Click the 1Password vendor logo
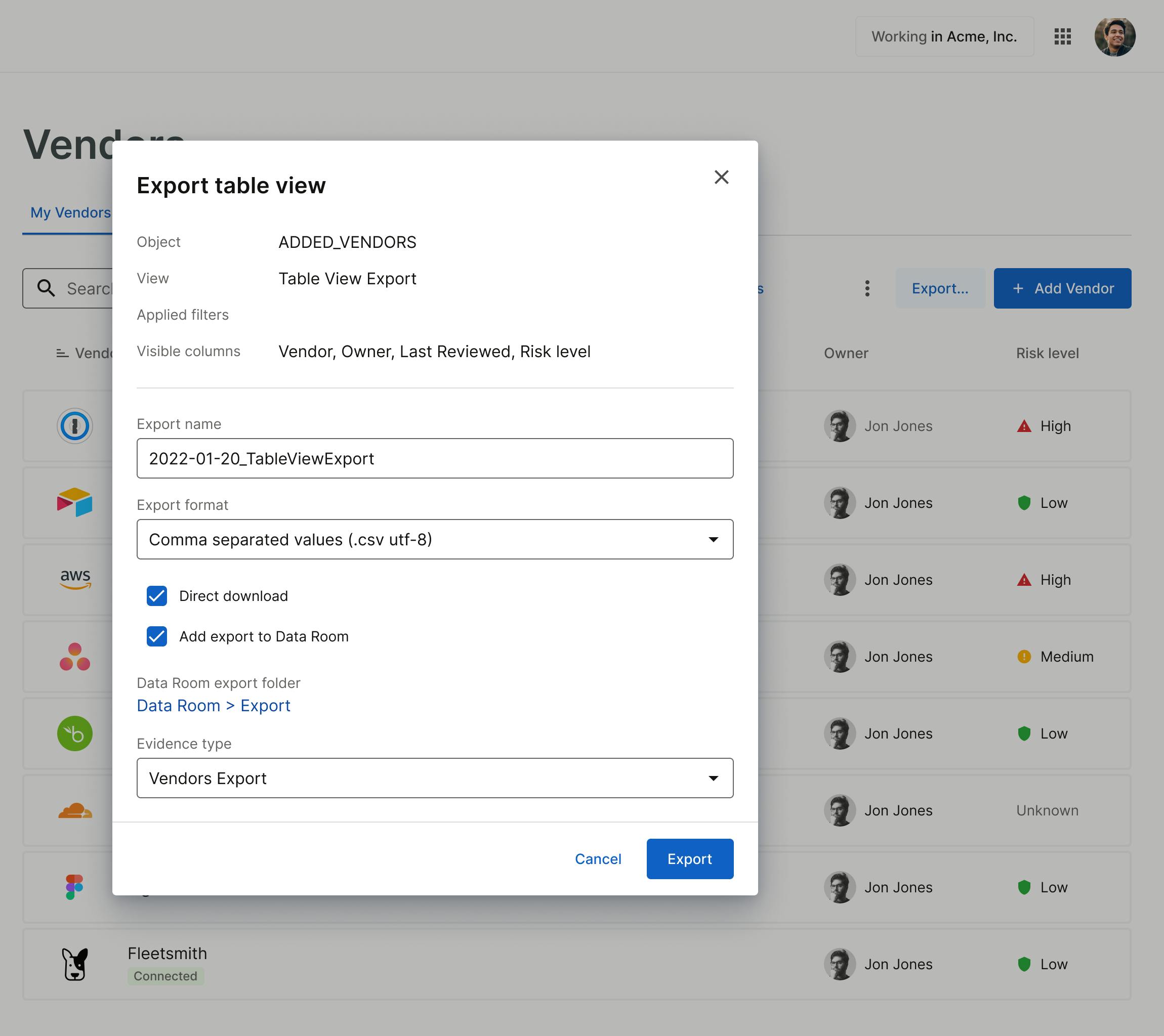 [x=74, y=426]
